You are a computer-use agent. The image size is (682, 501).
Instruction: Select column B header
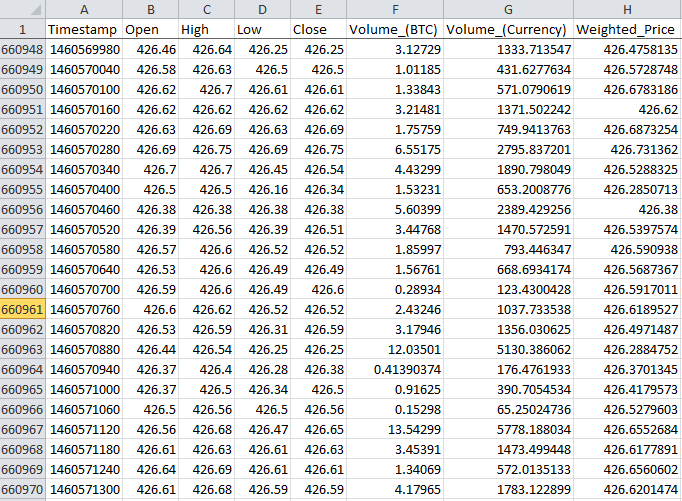150,9
